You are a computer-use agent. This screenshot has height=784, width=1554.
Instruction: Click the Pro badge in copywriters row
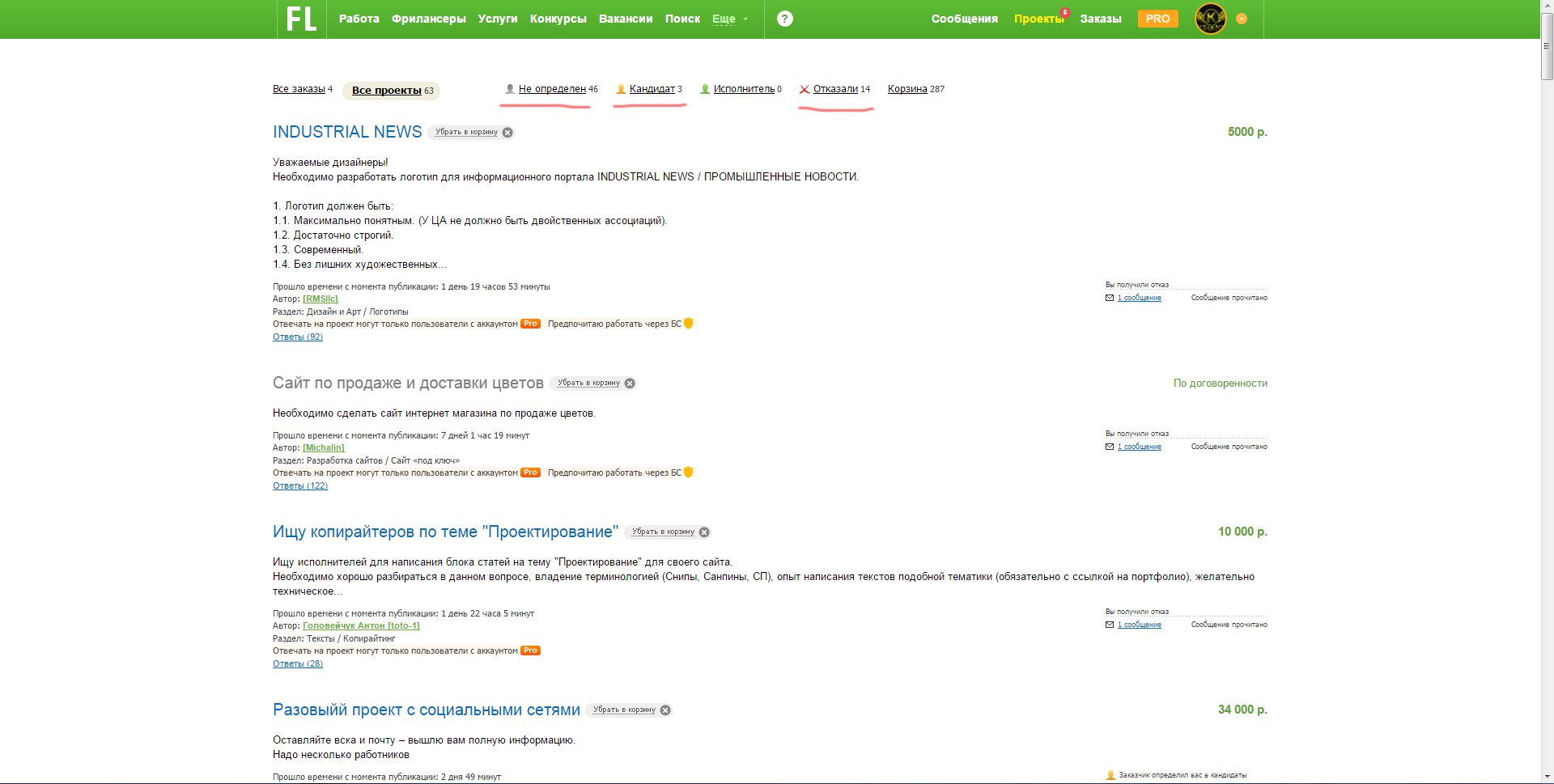click(x=530, y=651)
